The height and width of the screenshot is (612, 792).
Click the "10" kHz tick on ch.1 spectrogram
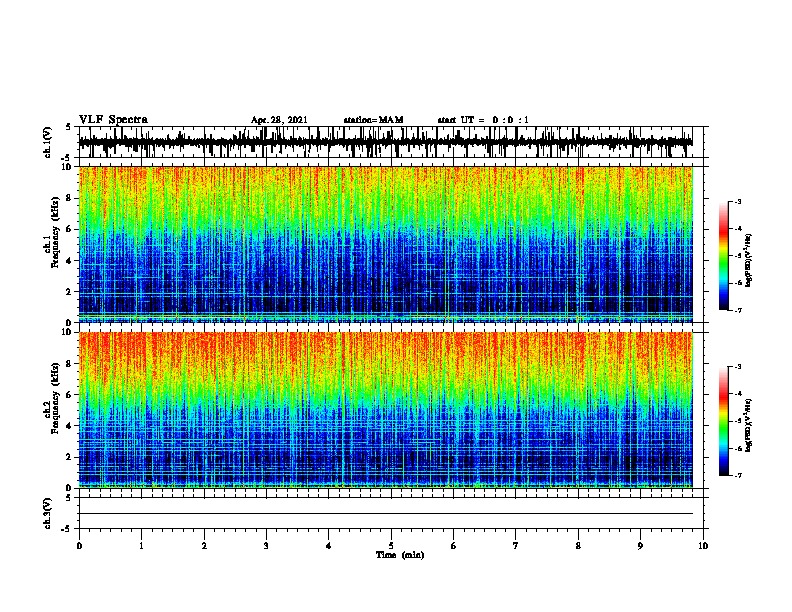pyautogui.click(x=67, y=167)
